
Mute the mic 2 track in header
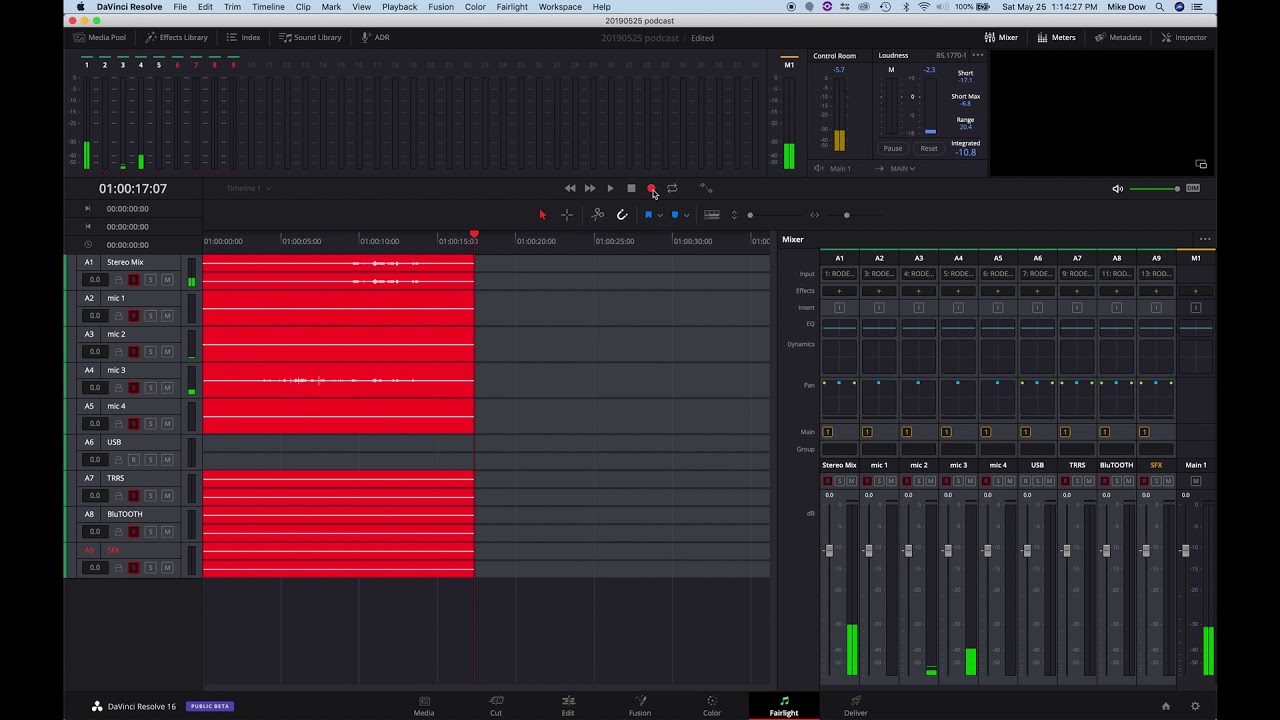167,352
